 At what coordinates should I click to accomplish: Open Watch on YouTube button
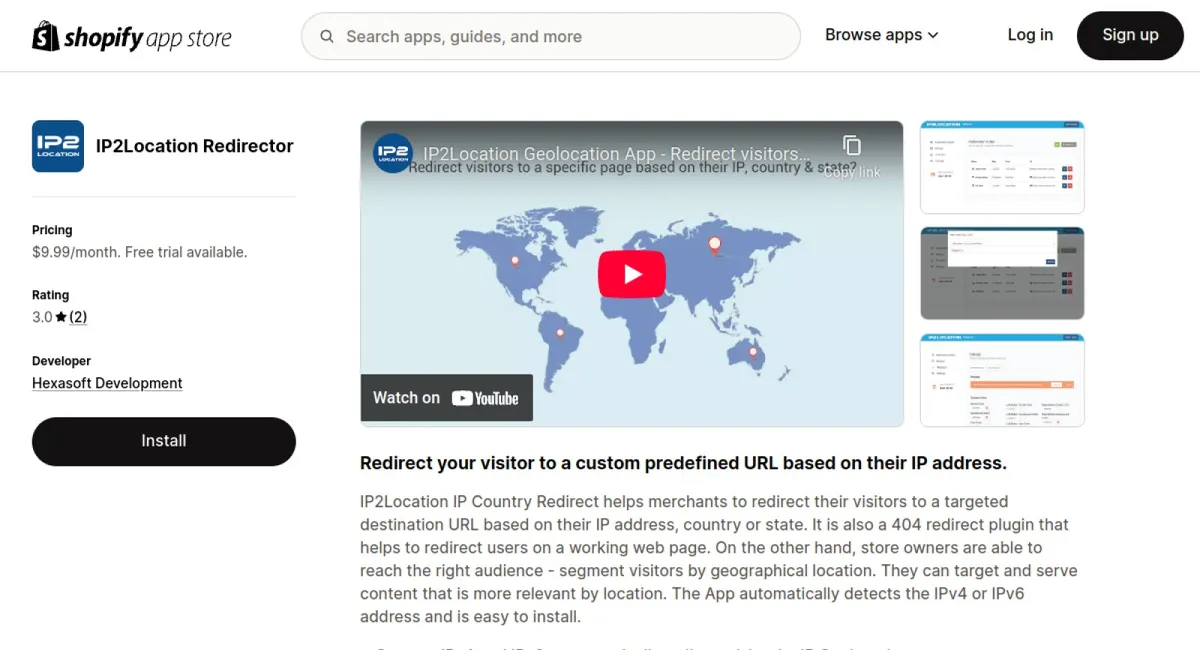click(x=446, y=398)
